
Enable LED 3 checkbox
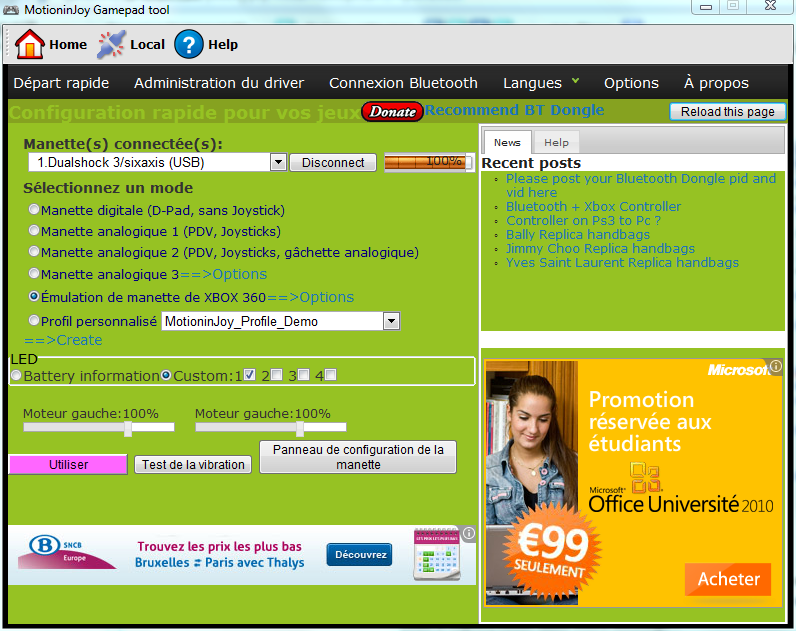click(304, 375)
